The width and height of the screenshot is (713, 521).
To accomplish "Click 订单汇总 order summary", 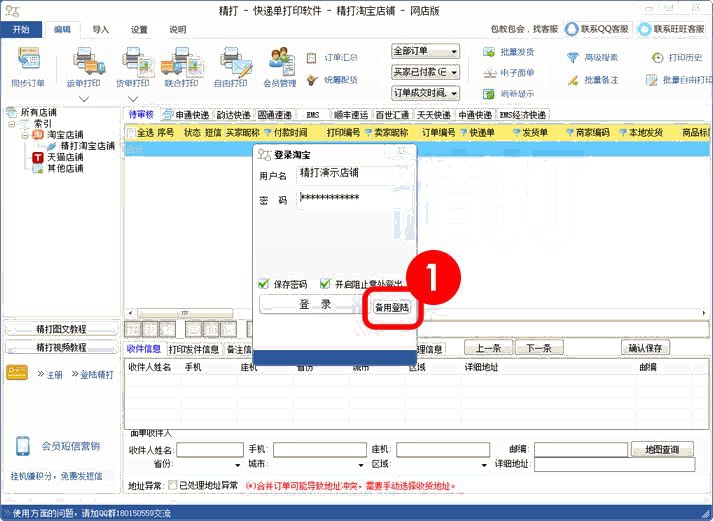I will pos(332,58).
